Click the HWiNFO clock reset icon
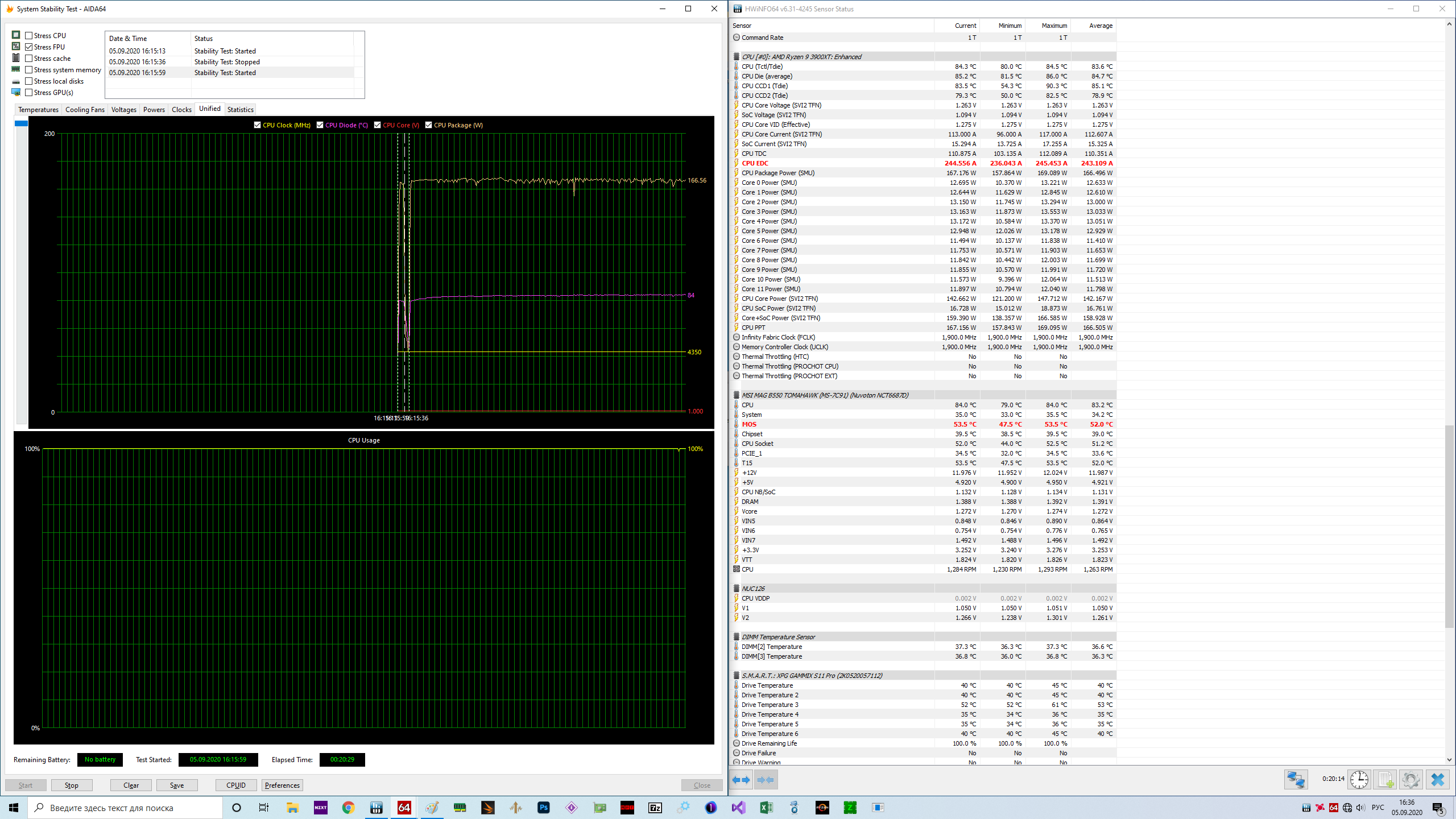The image size is (1456, 819). click(1359, 779)
